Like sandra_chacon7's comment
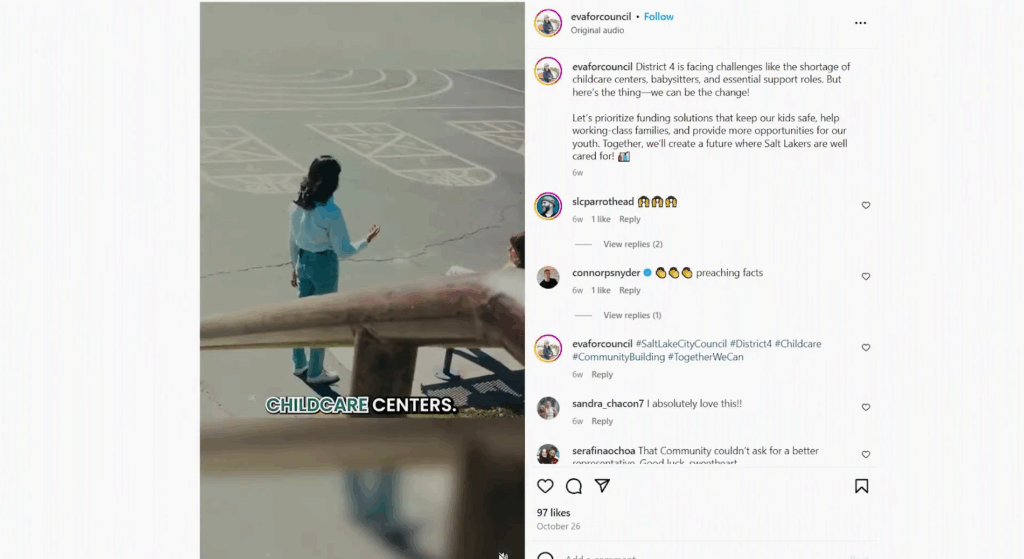The image size is (1024, 559). click(866, 407)
